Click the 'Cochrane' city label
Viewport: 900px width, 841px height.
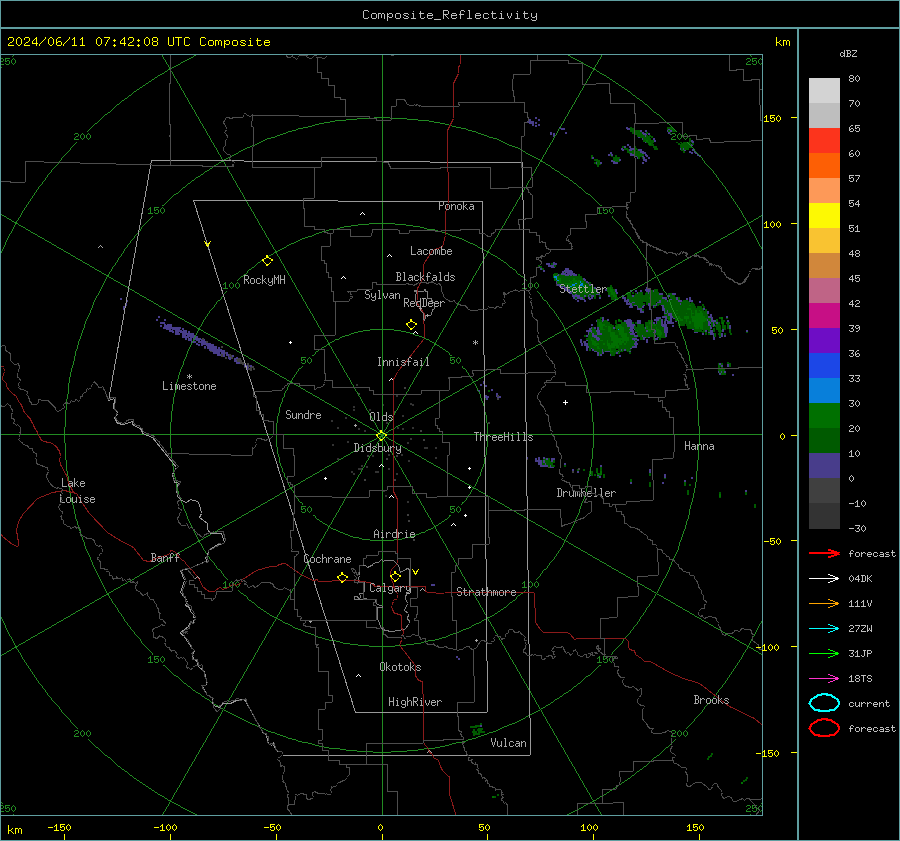click(327, 559)
